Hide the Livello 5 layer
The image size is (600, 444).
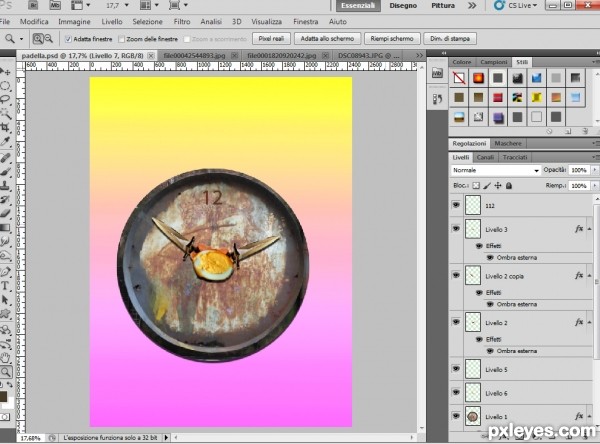click(456, 369)
